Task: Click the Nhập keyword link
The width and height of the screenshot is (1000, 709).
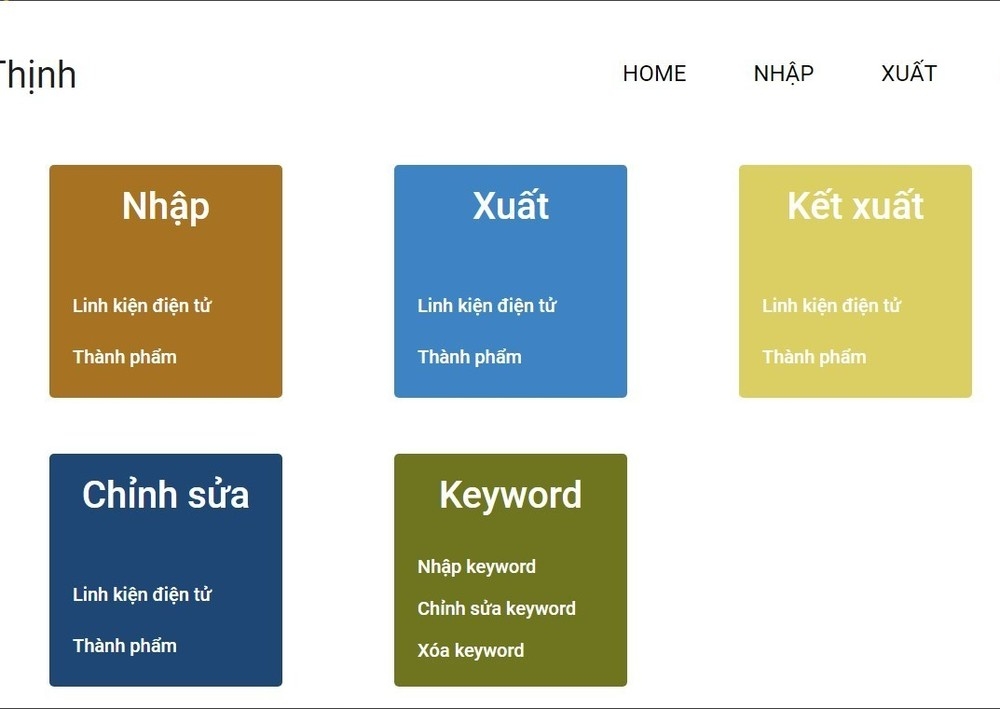Action: pos(476,567)
